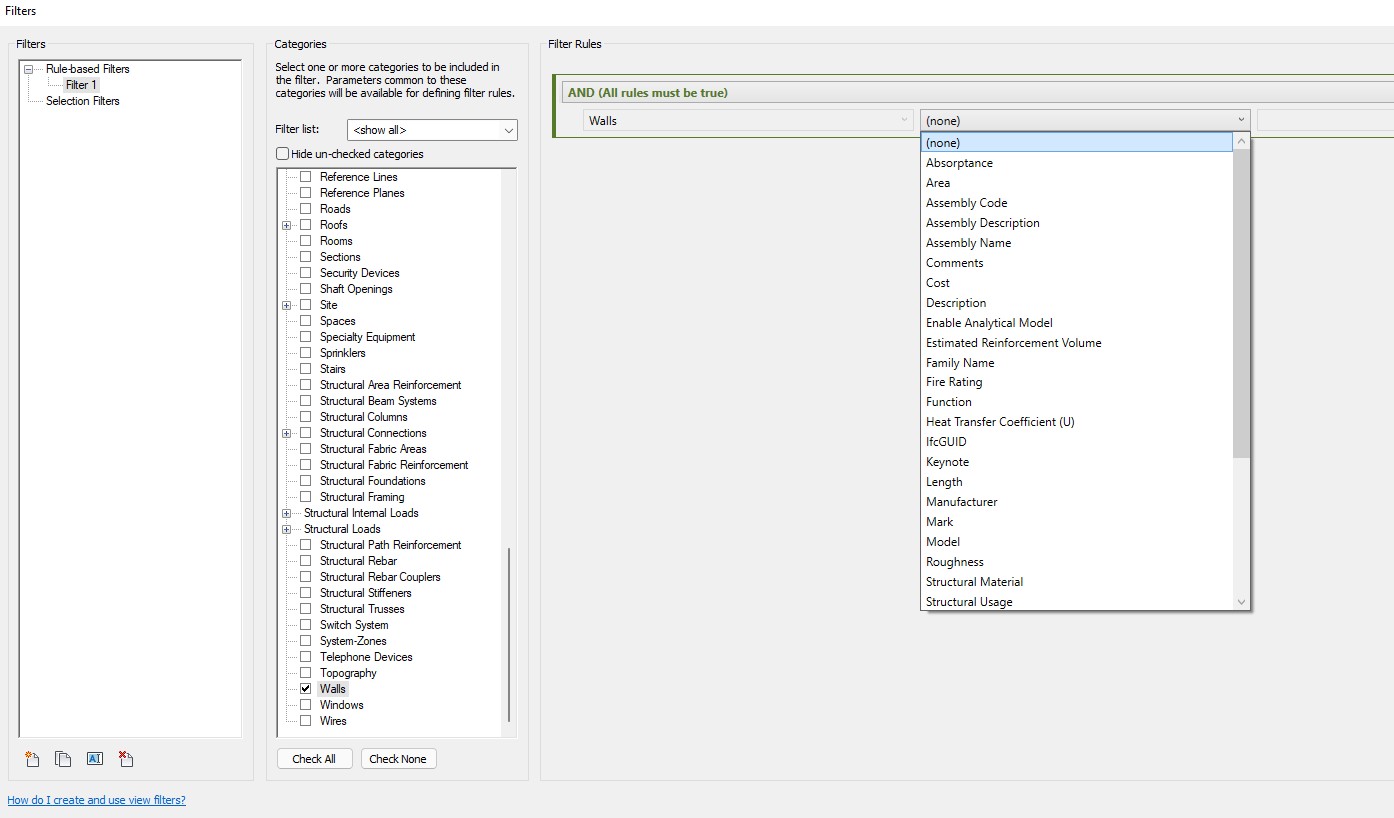The height and width of the screenshot is (818, 1394).
Task: Check the Rooms category
Action: pos(305,240)
